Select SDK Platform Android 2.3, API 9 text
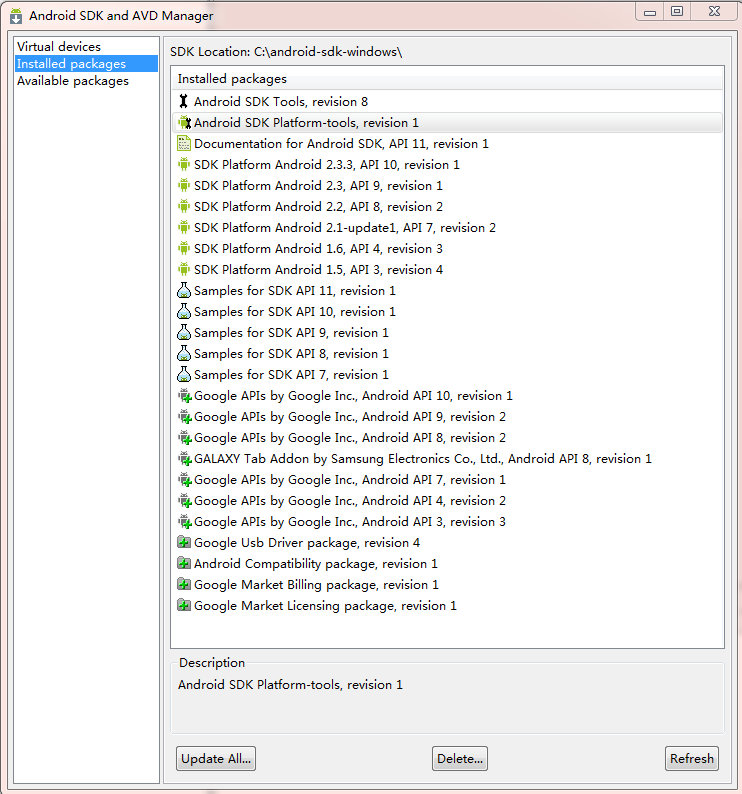Viewport: 742px width, 794px height. pyautogui.click(x=319, y=186)
